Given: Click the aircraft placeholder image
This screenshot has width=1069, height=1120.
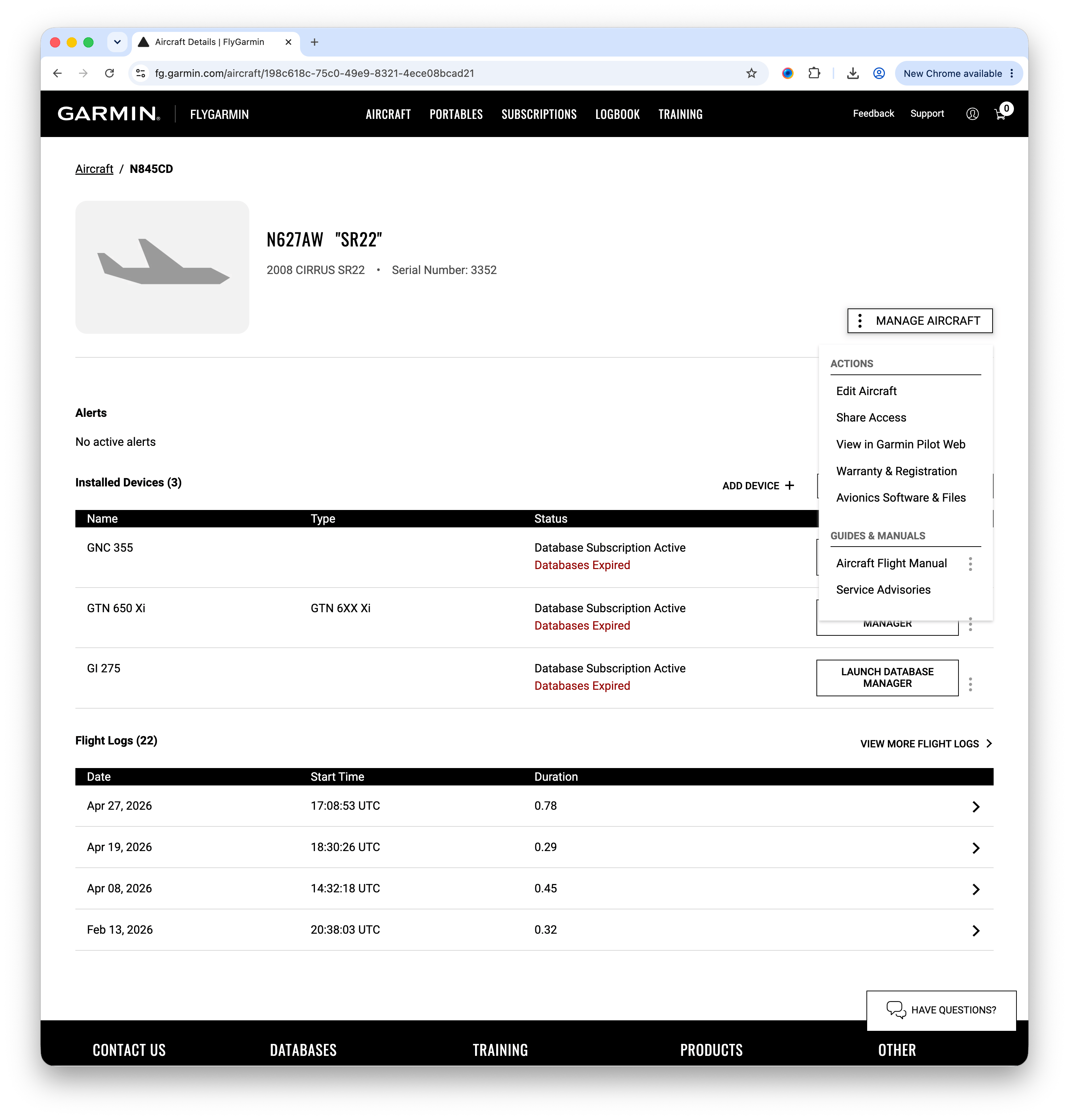Looking at the screenshot, I should tap(162, 267).
